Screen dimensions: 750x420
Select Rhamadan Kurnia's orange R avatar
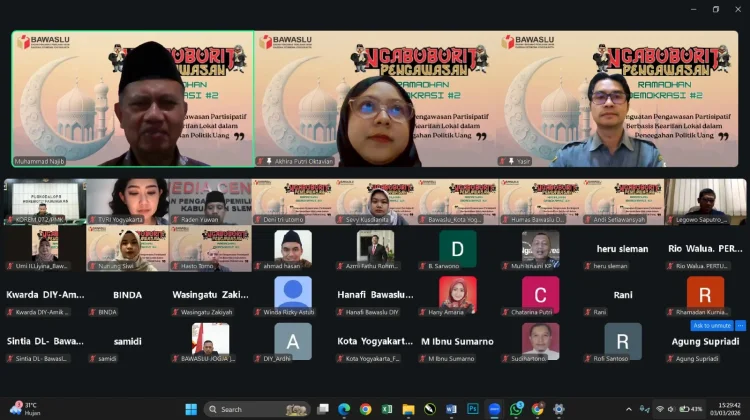[706, 294]
